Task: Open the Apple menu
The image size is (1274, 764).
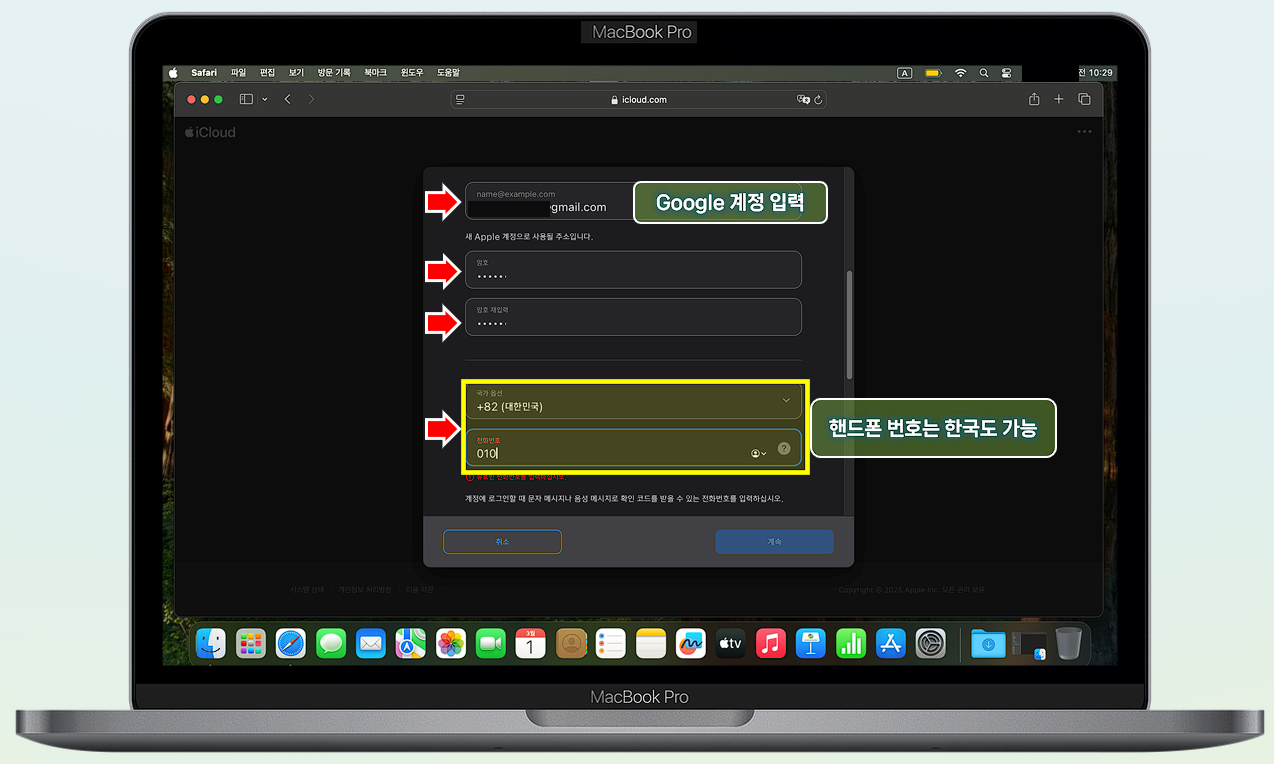Action: pyautogui.click(x=173, y=73)
